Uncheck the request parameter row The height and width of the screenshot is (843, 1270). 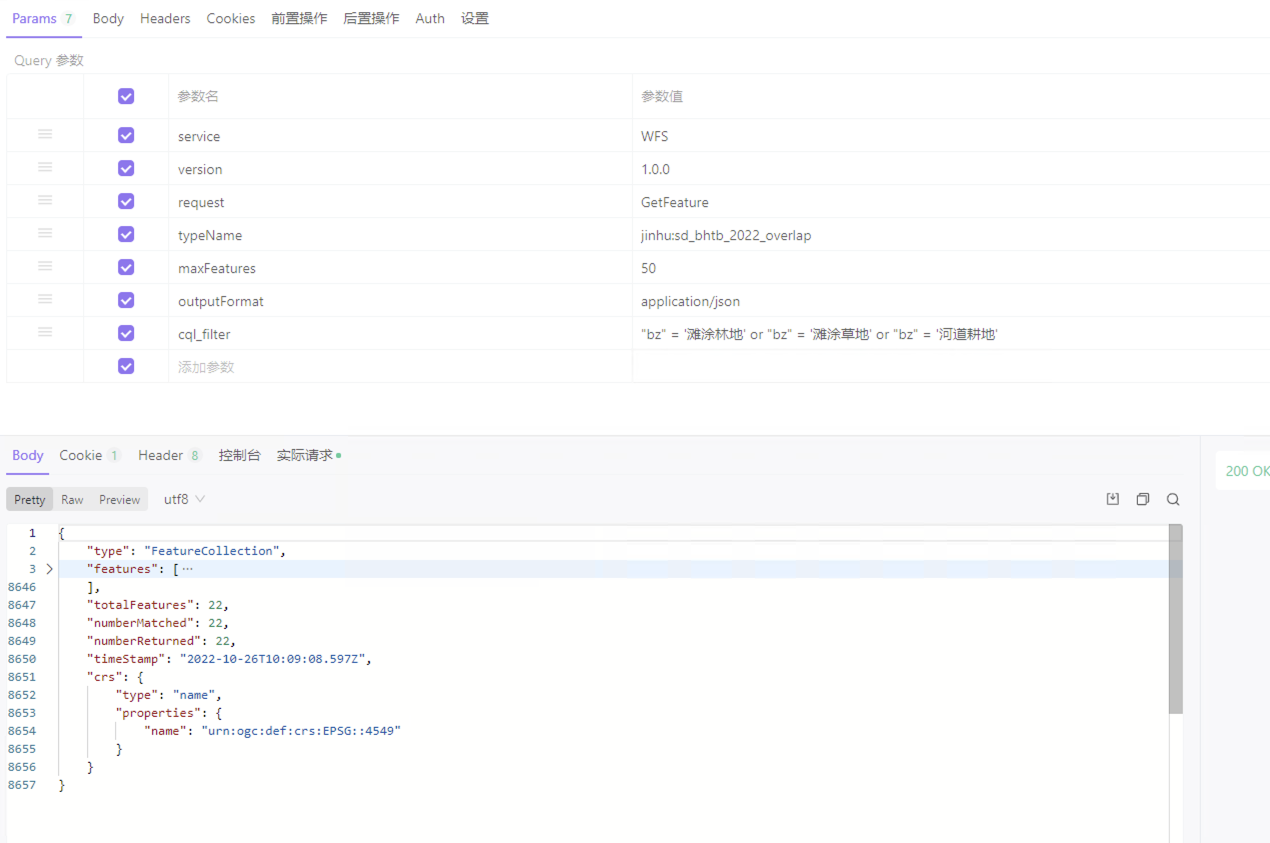point(126,200)
